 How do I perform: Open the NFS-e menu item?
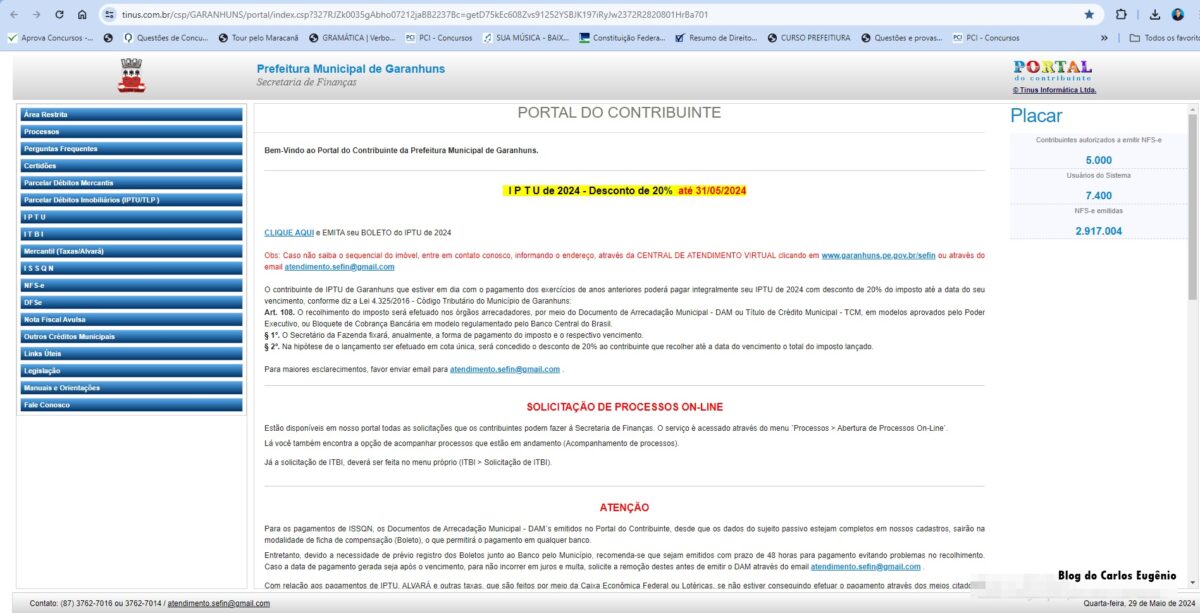pyautogui.click(x=132, y=285)
